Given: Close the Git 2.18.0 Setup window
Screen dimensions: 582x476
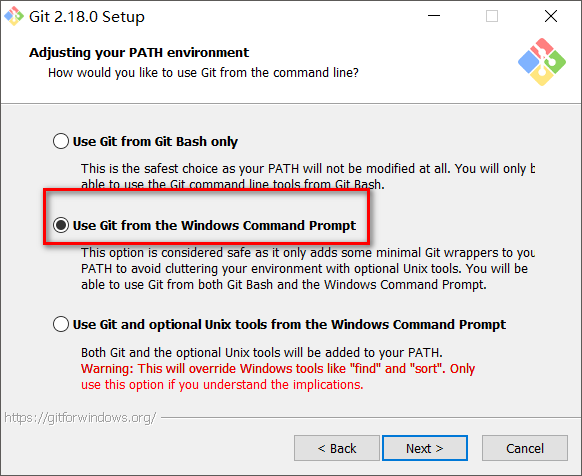Looking at the screenshot, I should click(551, 16).
